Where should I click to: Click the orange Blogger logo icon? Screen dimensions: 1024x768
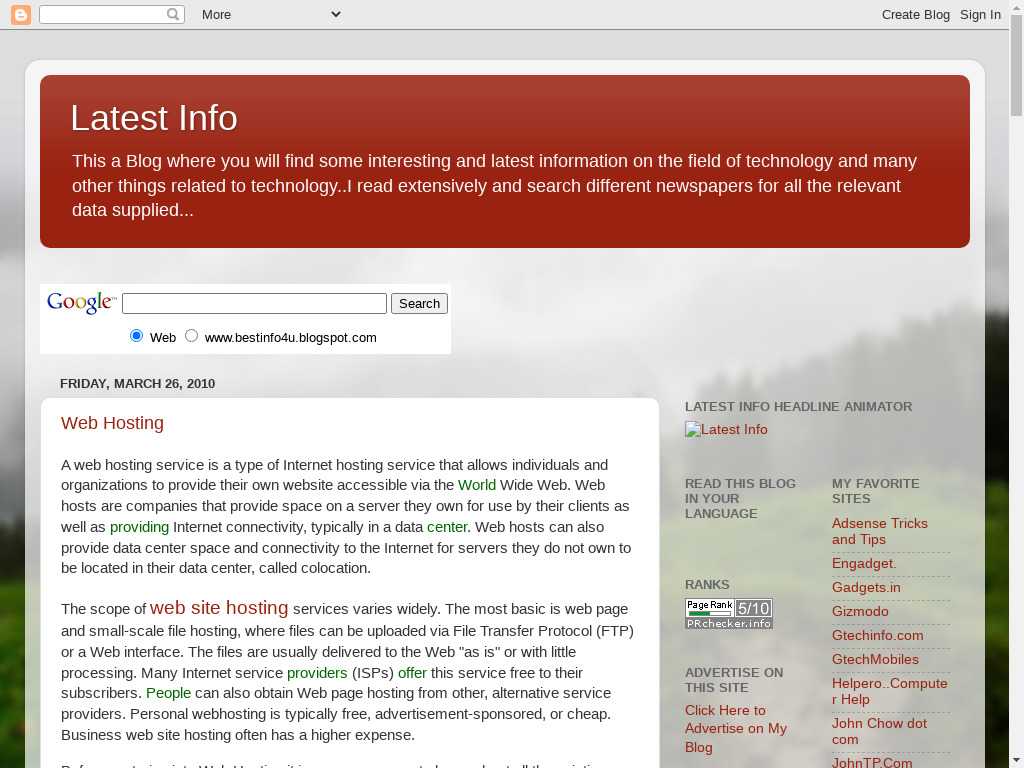click(20, 14)
